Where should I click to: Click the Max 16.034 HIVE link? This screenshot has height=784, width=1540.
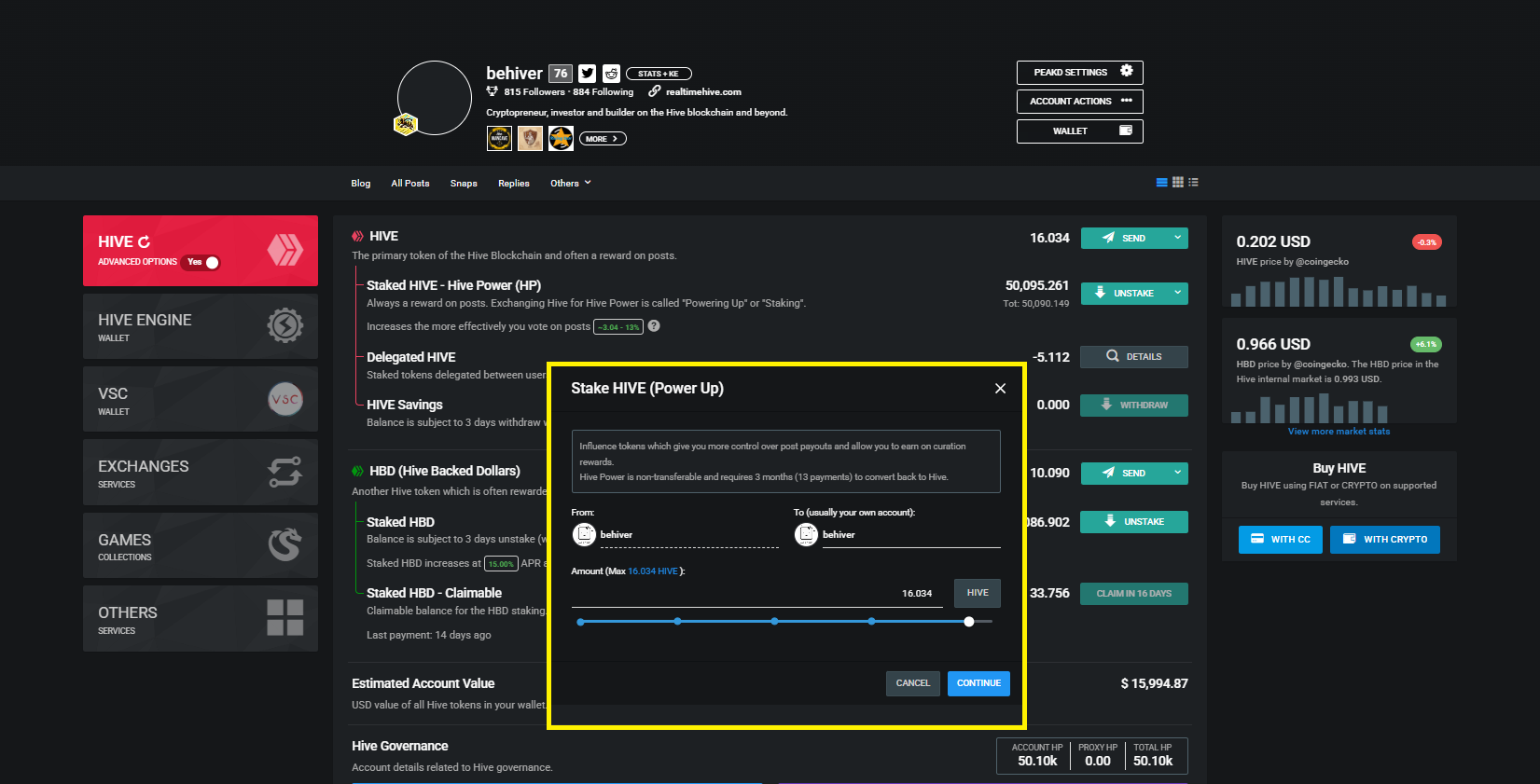click(x=653, y=571)
